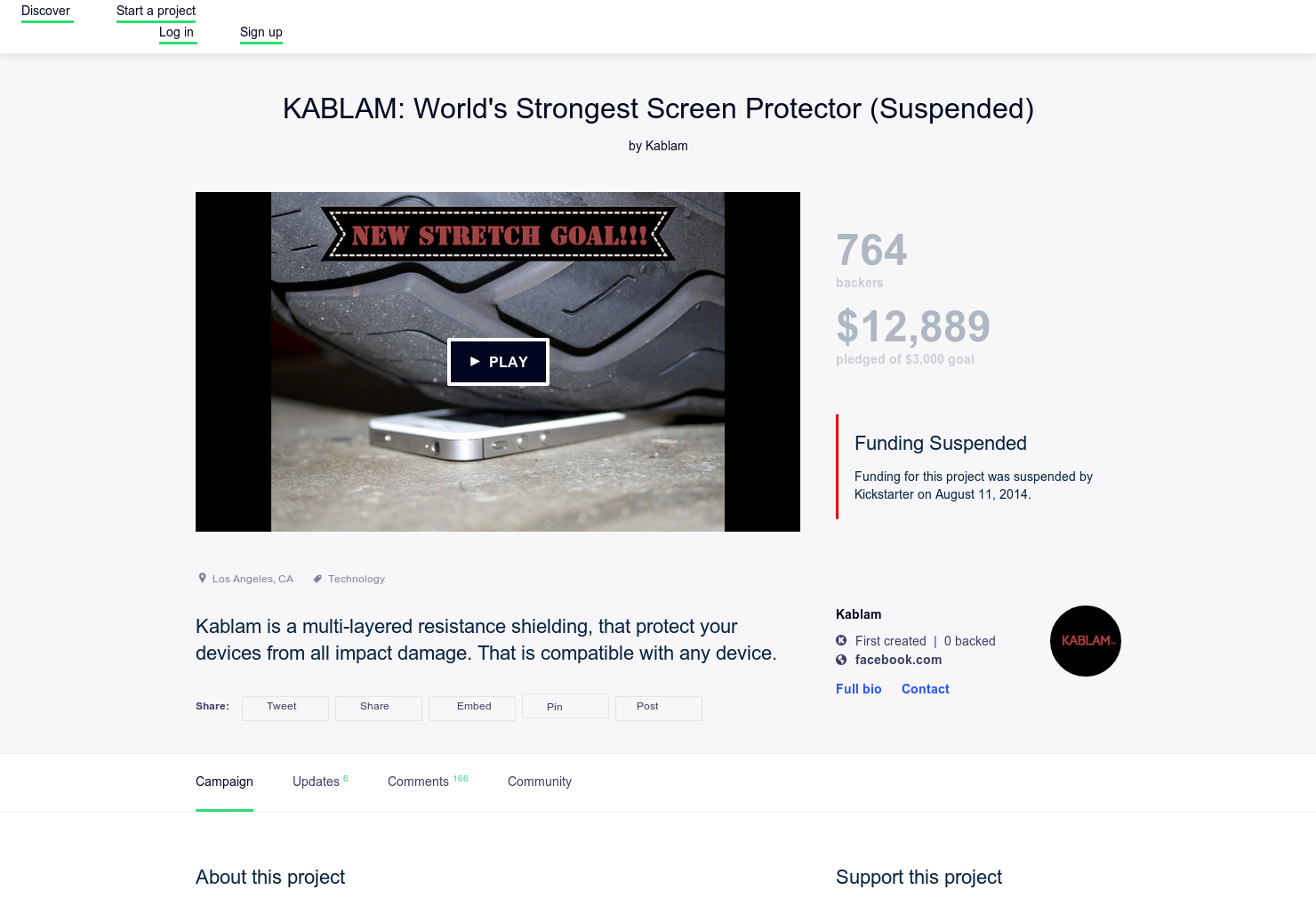Tweet the project
The width and height of the screenshot is (1316, 922).
point(285,707)
